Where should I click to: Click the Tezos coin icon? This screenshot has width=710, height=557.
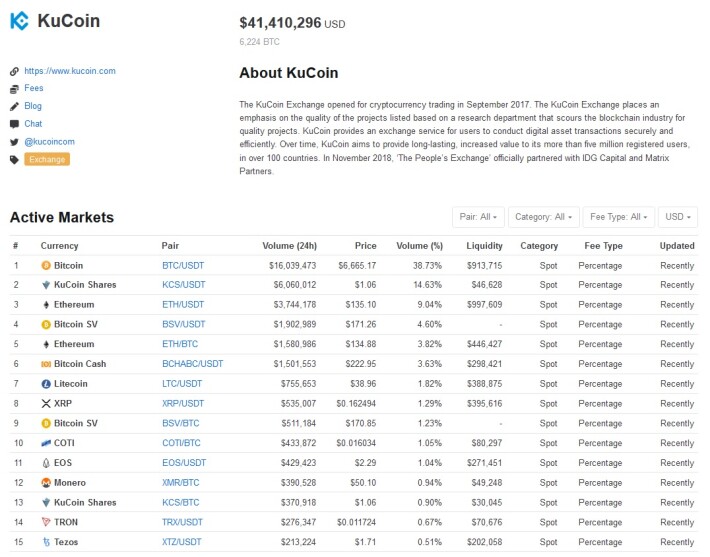[46, 542]
